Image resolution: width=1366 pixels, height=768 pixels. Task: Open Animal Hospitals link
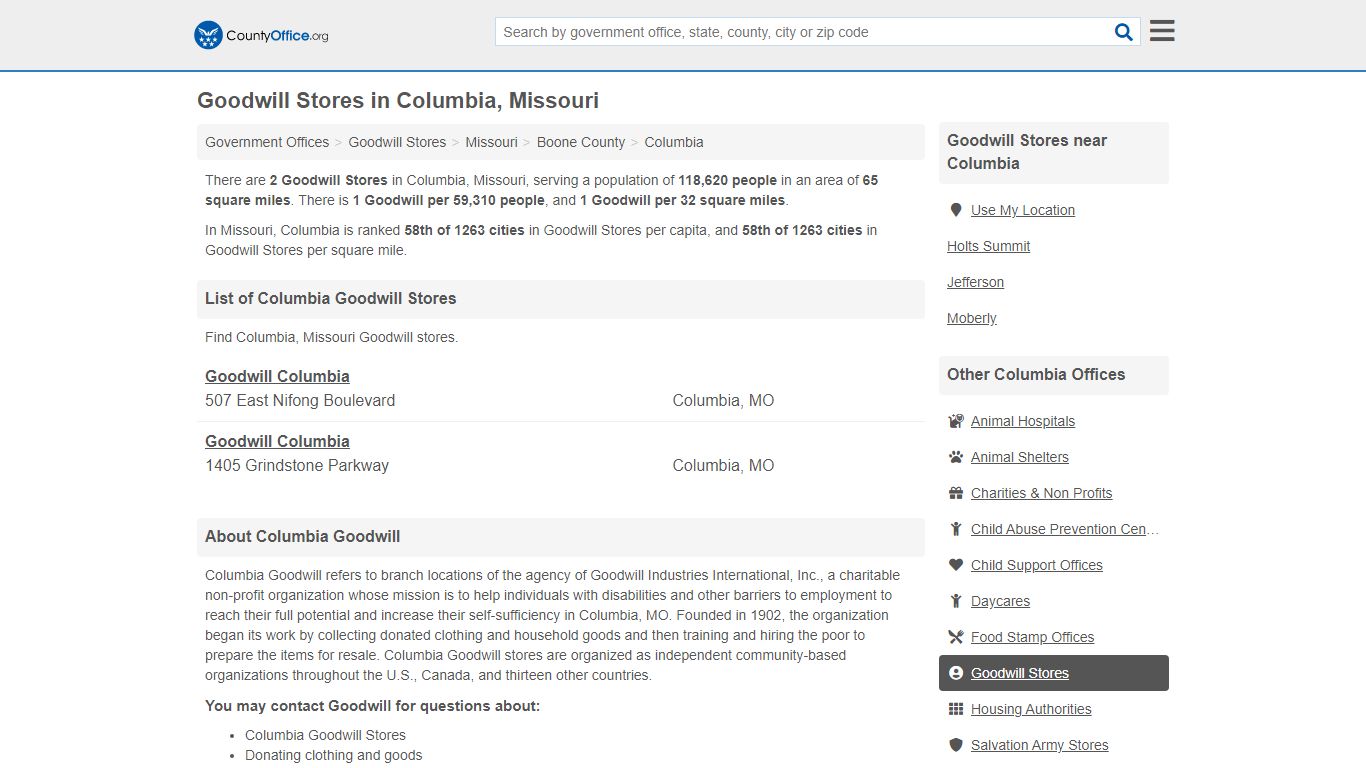[1023, 421]
